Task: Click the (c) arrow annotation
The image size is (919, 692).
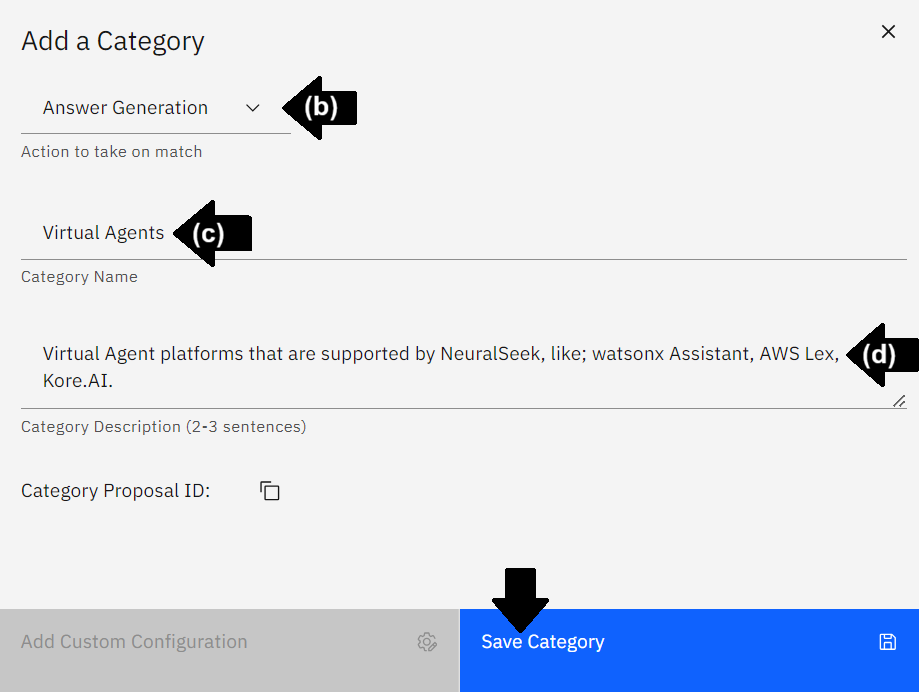Action: point(212,233)
